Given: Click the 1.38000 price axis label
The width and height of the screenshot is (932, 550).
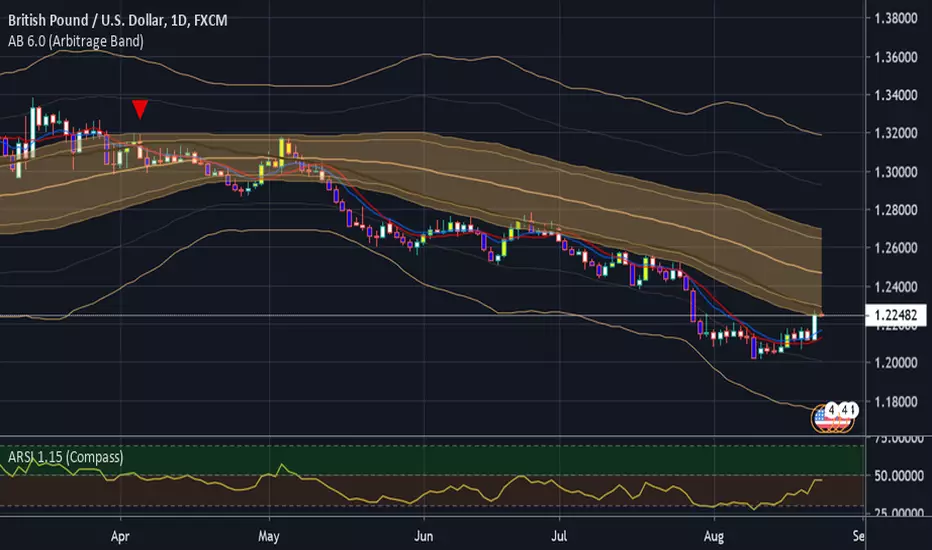Looking at the screenshot, I should [x=896, y=18].
